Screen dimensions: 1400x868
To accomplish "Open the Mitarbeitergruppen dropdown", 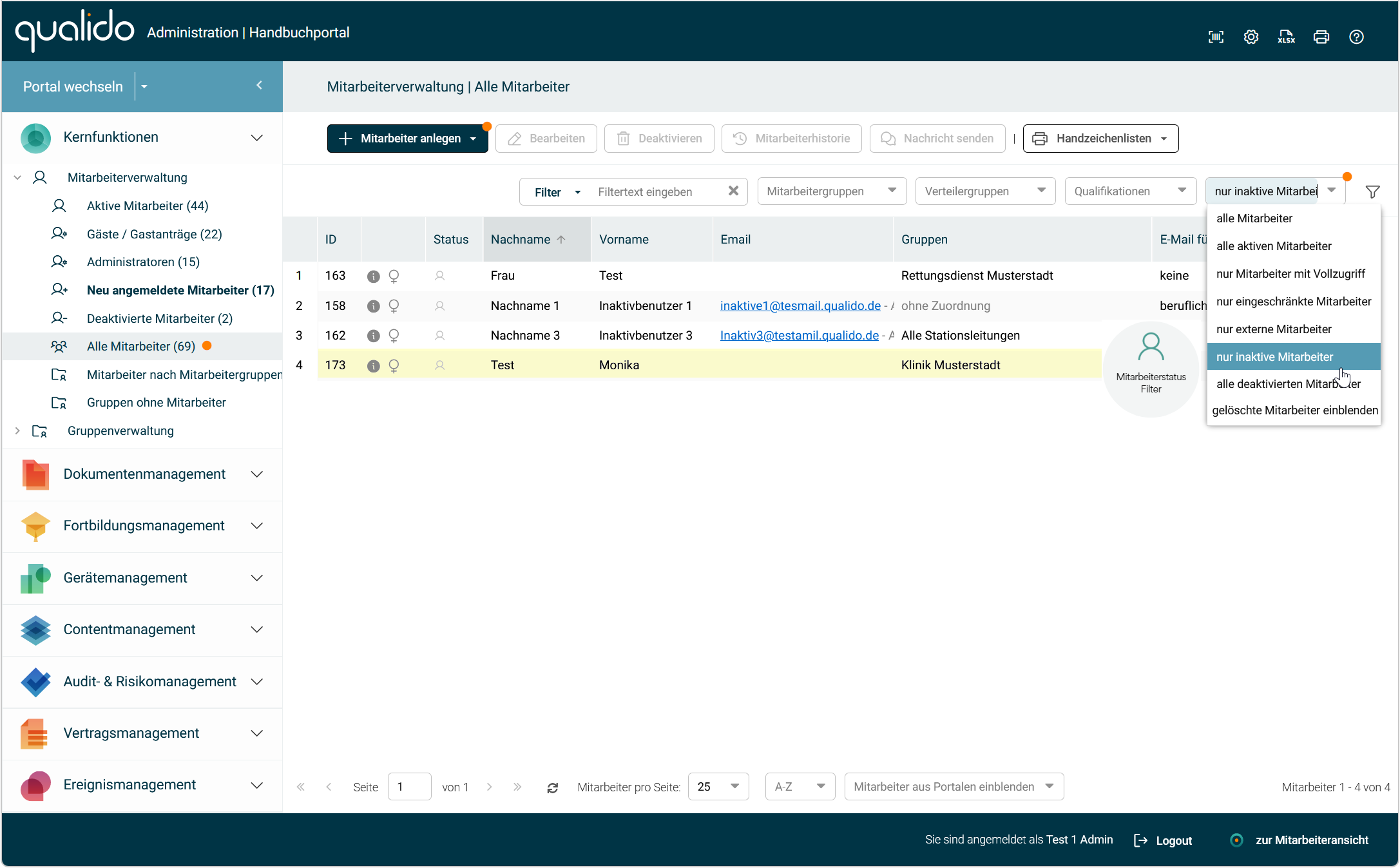I will 832,191.
